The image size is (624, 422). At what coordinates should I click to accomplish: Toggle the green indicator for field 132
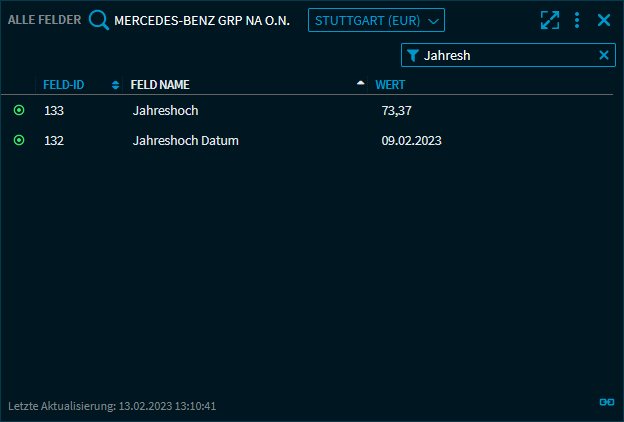pyautogui.click(x=19, y=141)
